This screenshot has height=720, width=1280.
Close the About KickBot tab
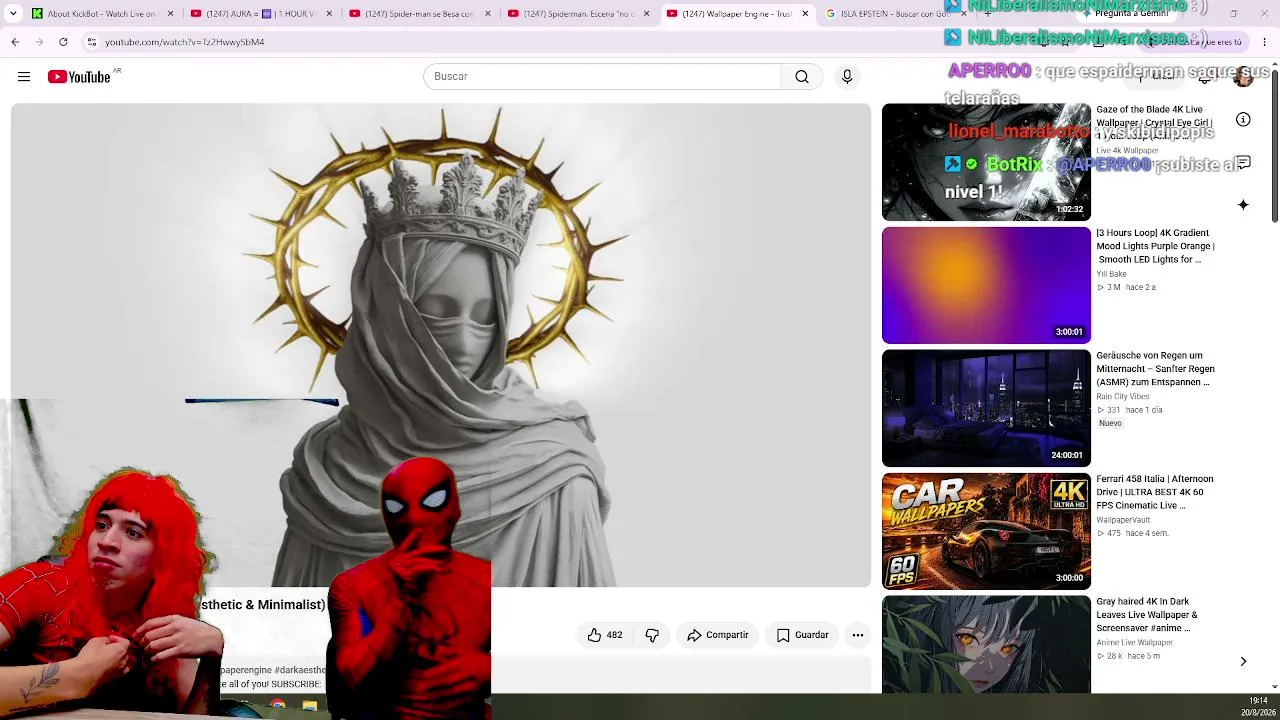[x=171, y=14]
